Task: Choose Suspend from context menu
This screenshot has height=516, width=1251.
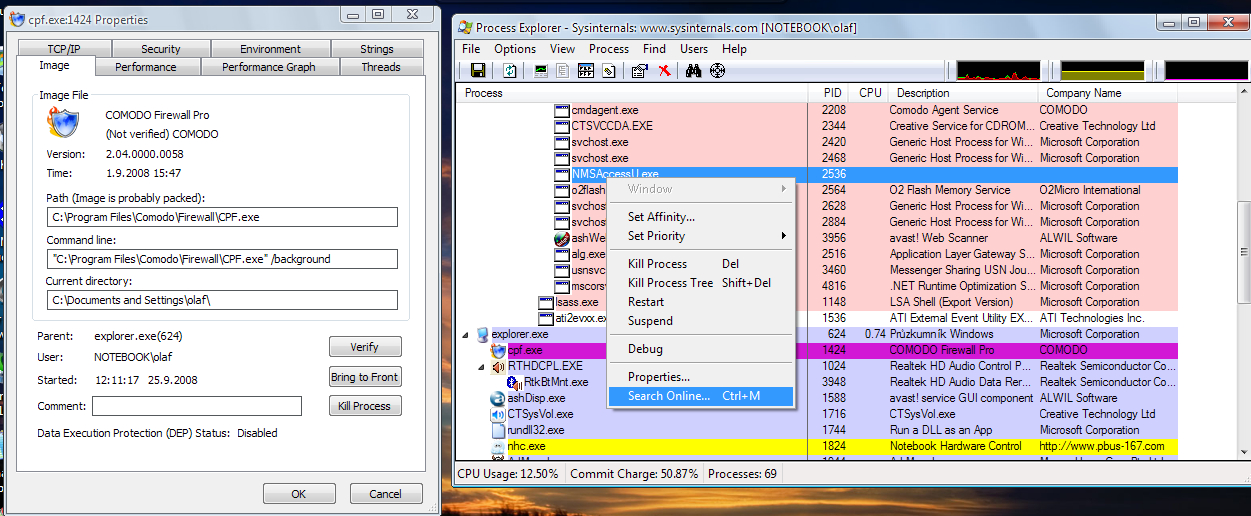Action: pyautogui.click(x=701, y=321)
